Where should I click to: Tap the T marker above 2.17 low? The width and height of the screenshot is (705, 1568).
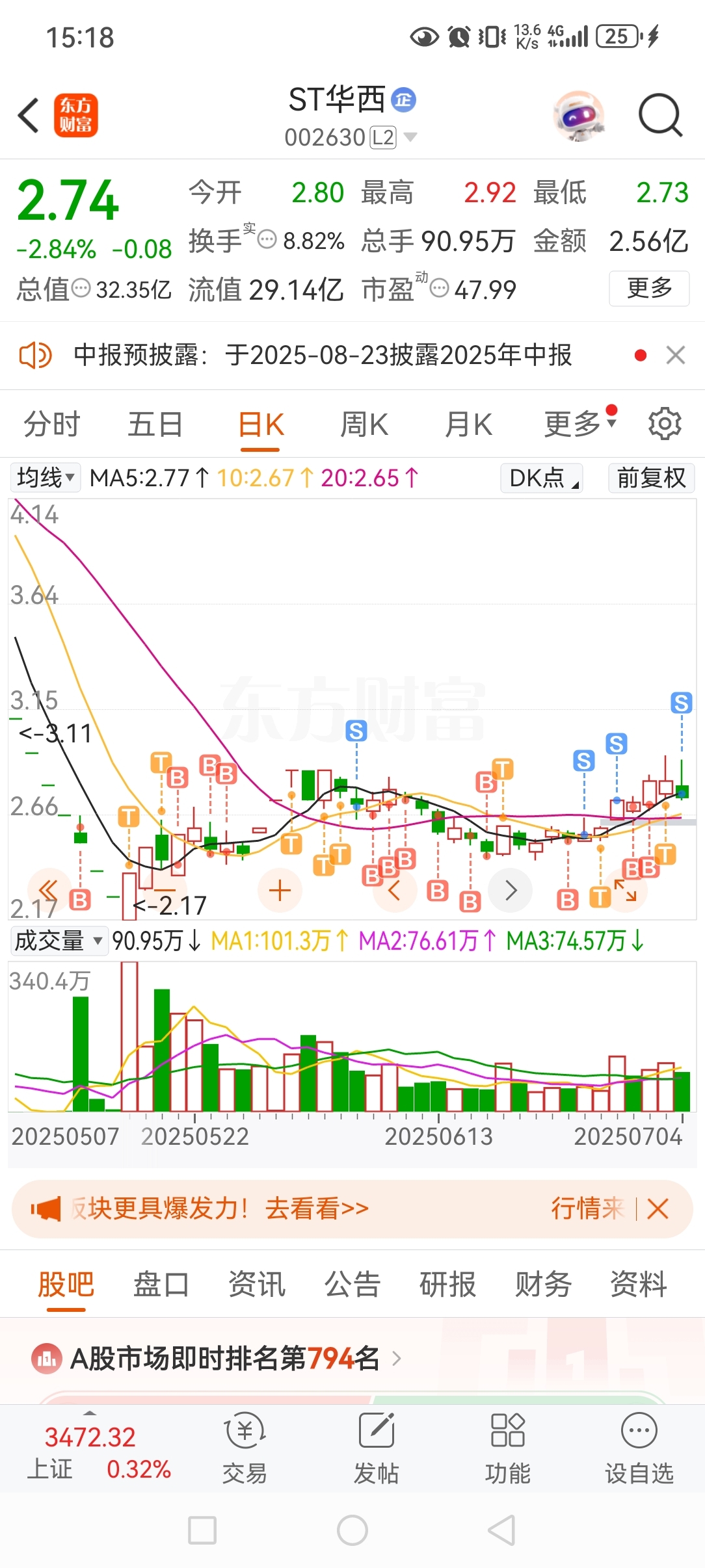click(x=129, y=816)
